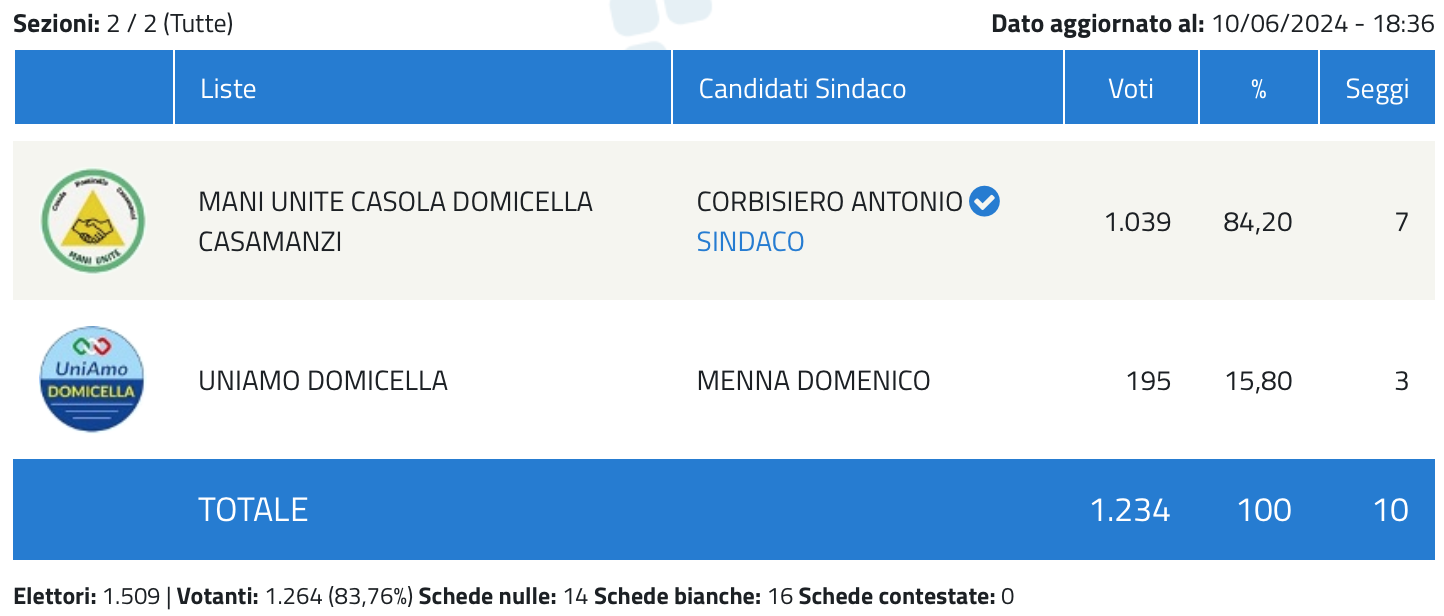Screen dimensions: 1444x616
Task: Click the Sezioni 2 / 2 (Tutte) text
Action: [123, 24]
